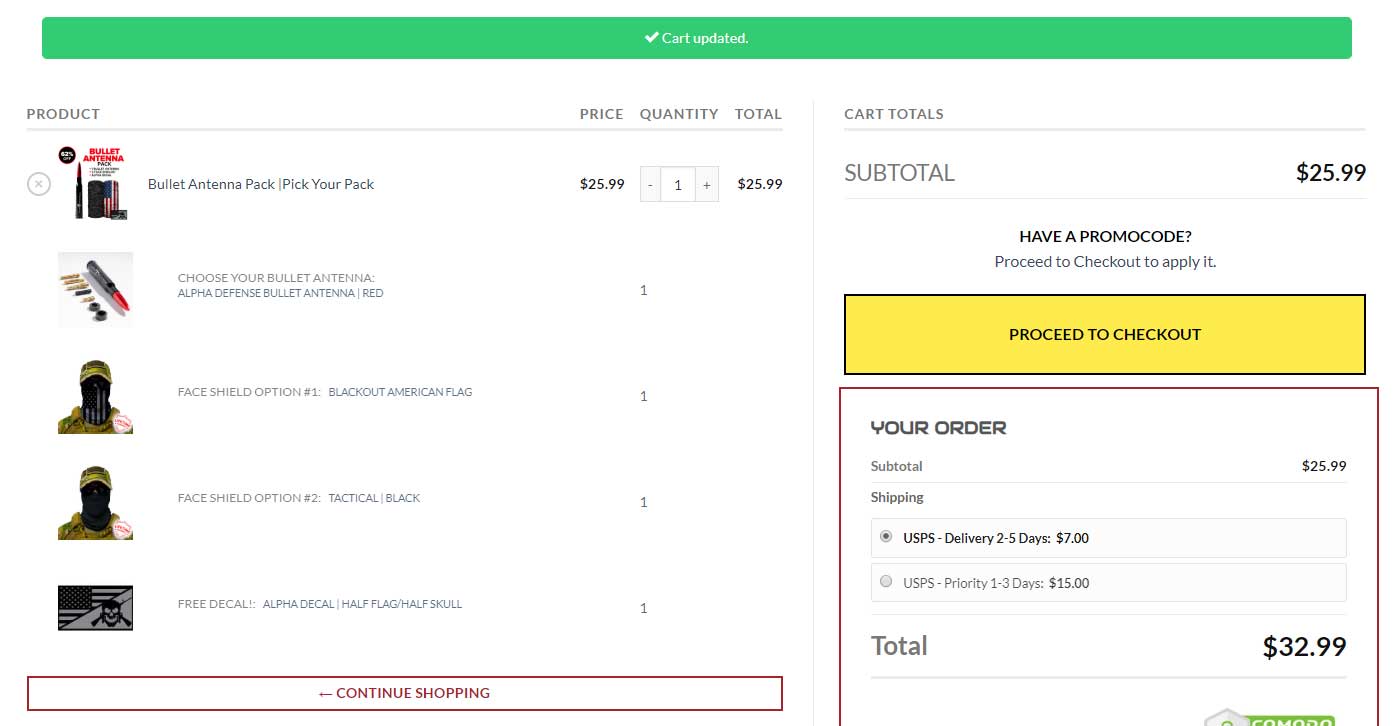Image resolution: width=1397 pixels, height=726 pixels.
Task: Click the Continue Shopping button
Action: point(404,693)
